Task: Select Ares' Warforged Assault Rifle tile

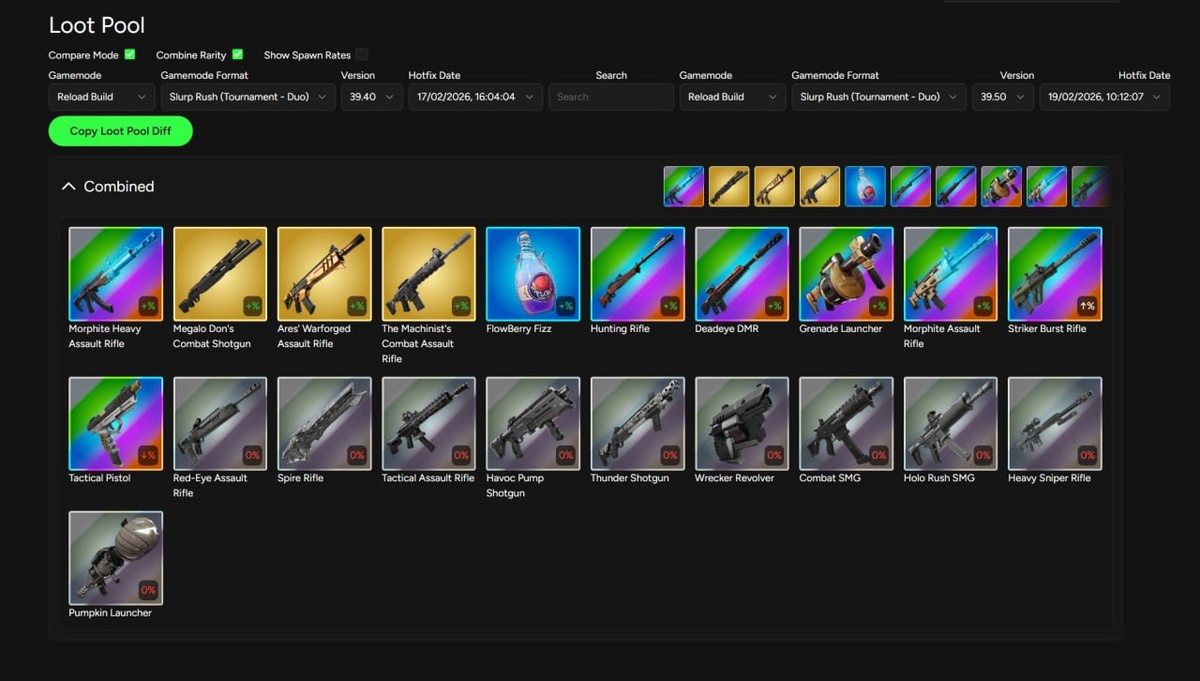Action: point(324,274)
